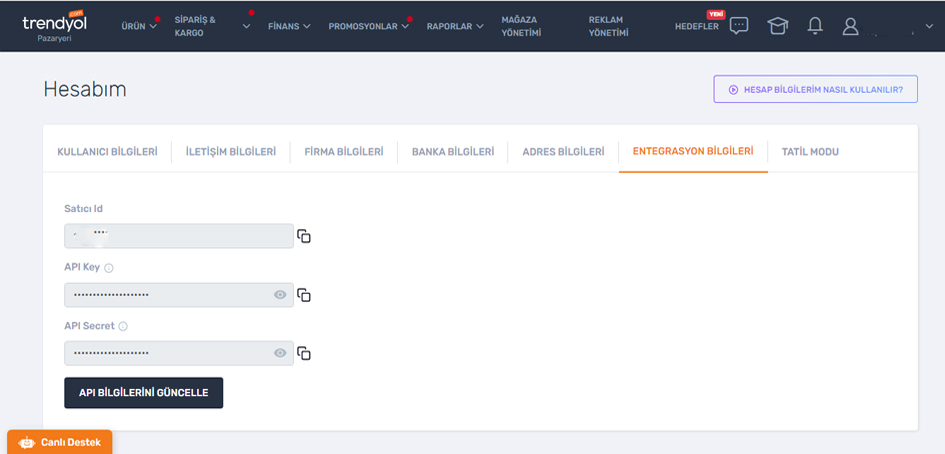Click the info icon next to API Key
The image size is (945, 454).
pyautogui.click(x=109, y=268)
